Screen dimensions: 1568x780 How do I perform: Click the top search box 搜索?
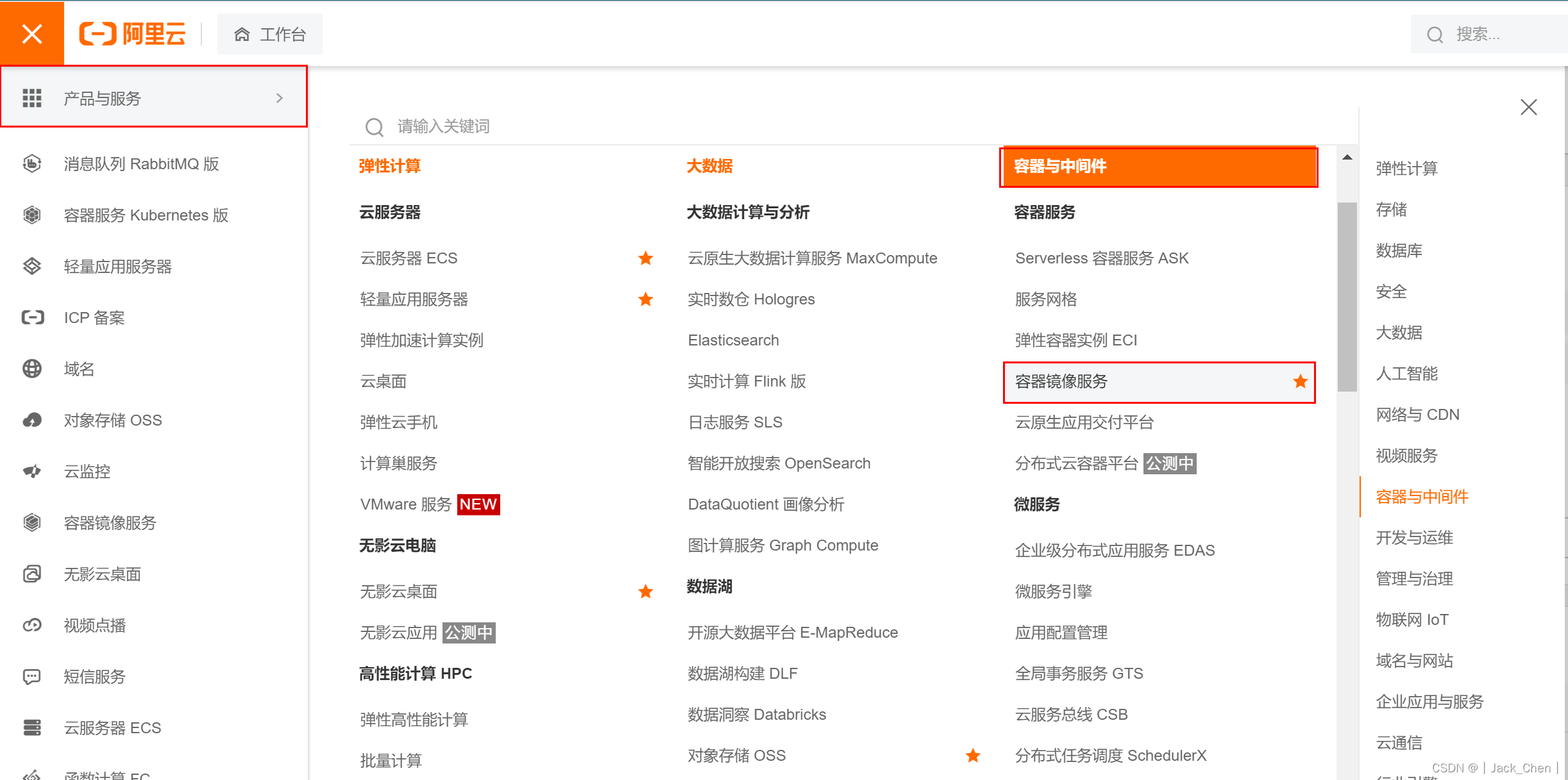1488,34
